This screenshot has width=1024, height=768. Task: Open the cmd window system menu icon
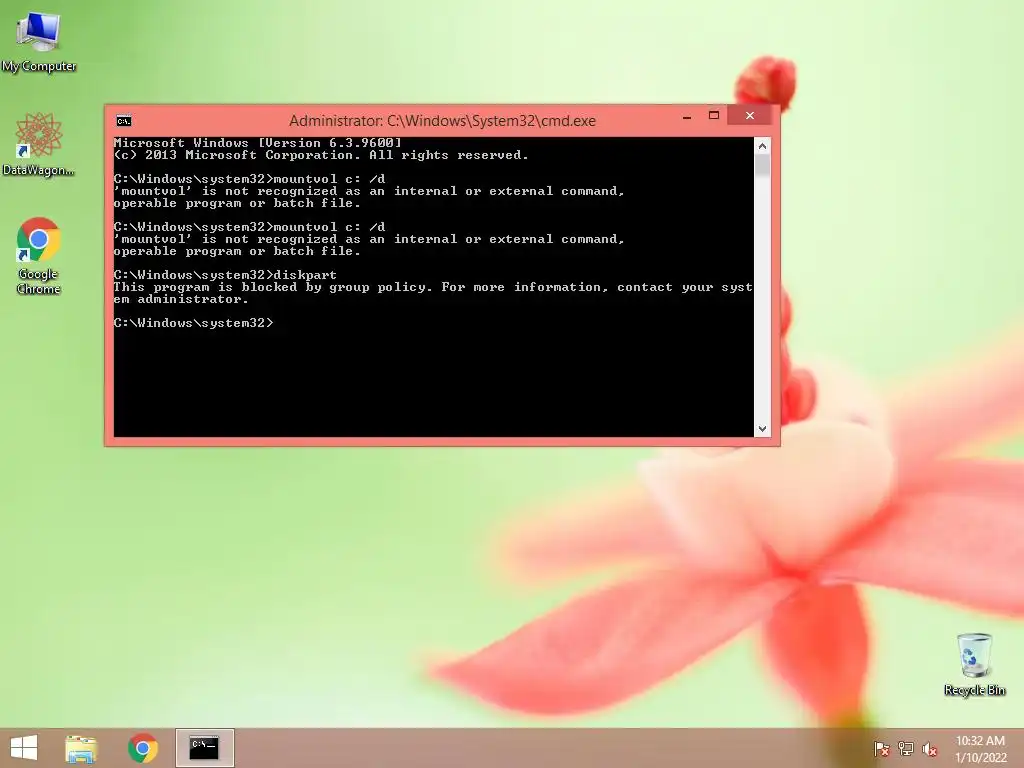point(123,121)
